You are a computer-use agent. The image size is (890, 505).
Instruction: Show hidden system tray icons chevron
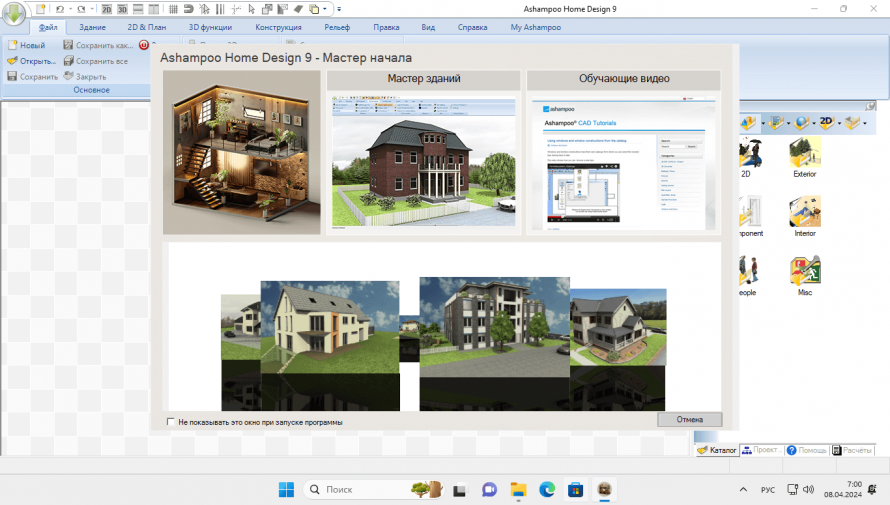pos(742,489)
